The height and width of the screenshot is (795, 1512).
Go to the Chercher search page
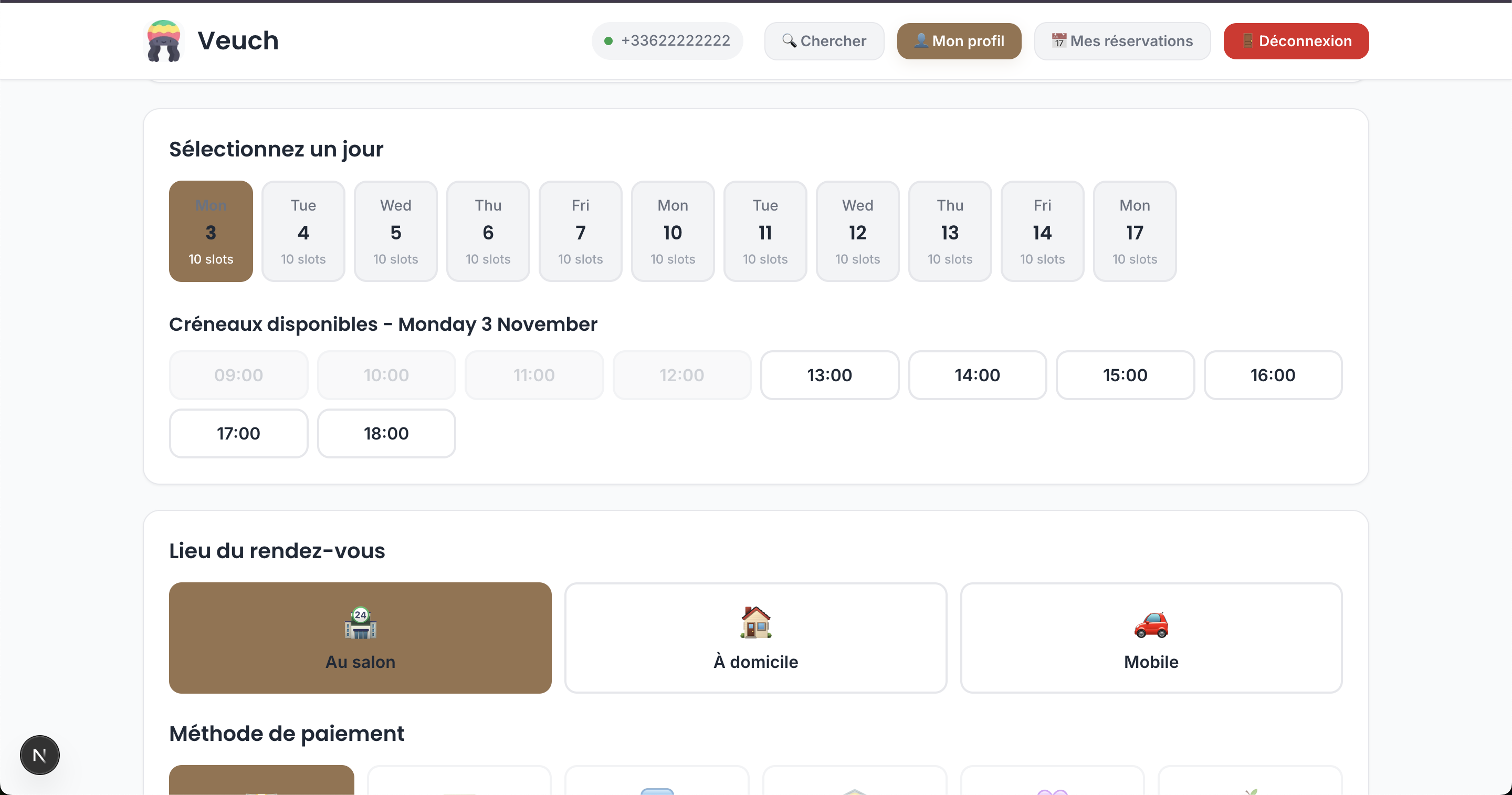pos(824,41)
